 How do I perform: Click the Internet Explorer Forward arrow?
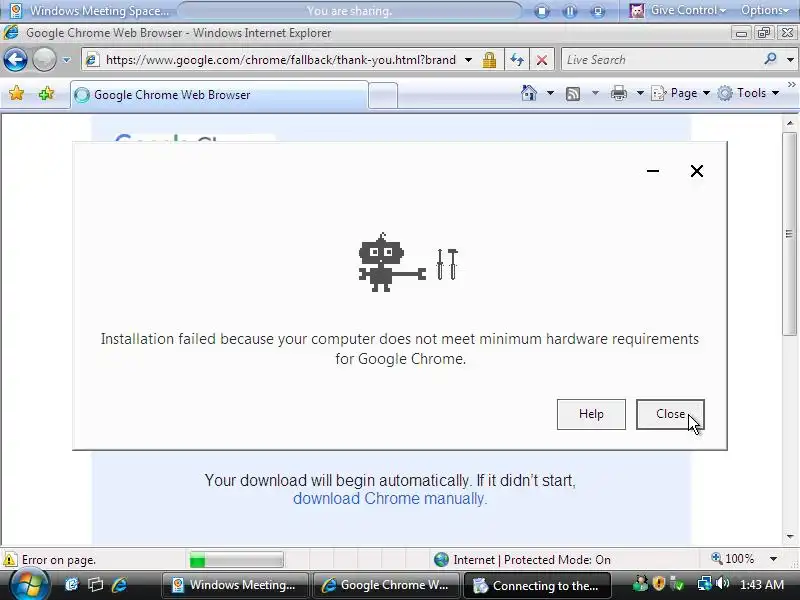(44, 60)
